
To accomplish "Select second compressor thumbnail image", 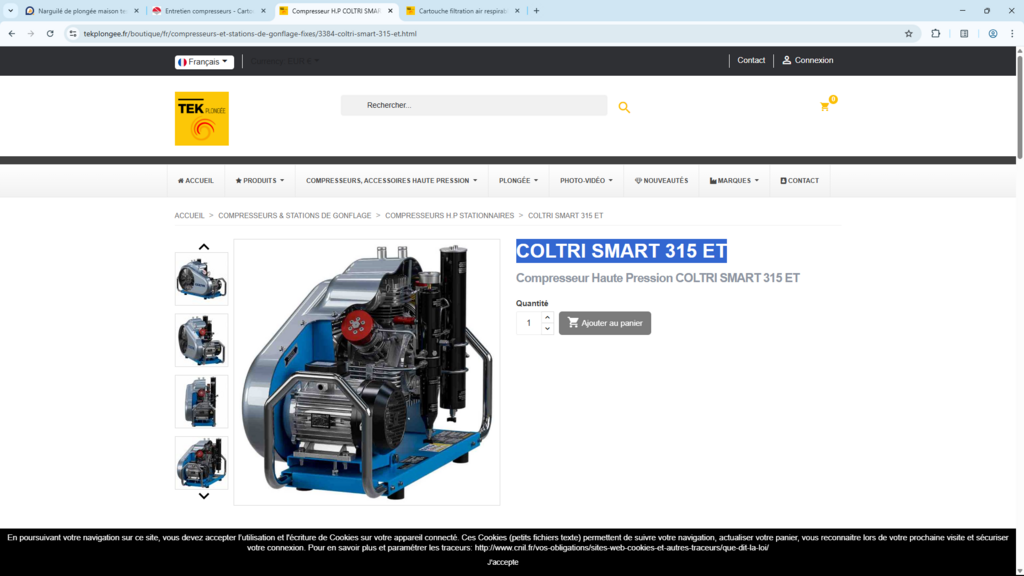I will [x=202, y=340].
